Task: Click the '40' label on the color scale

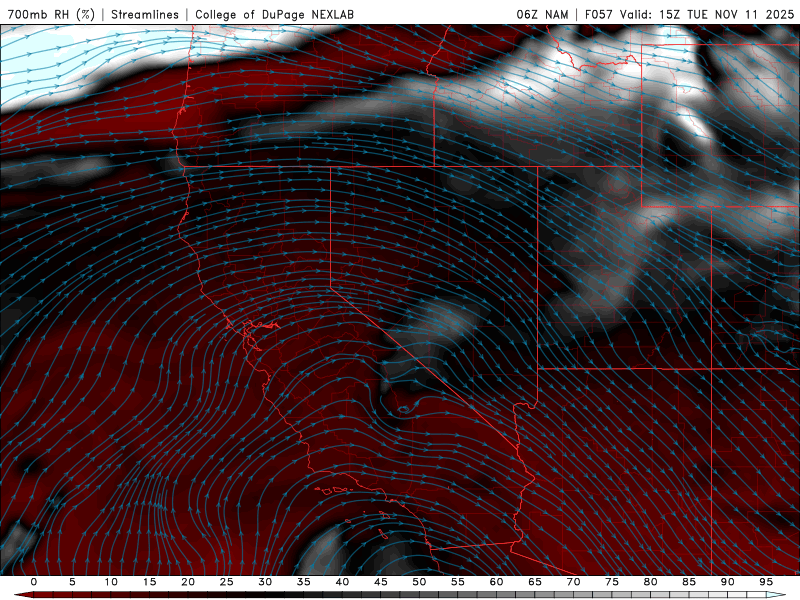Action: [342, 582]
